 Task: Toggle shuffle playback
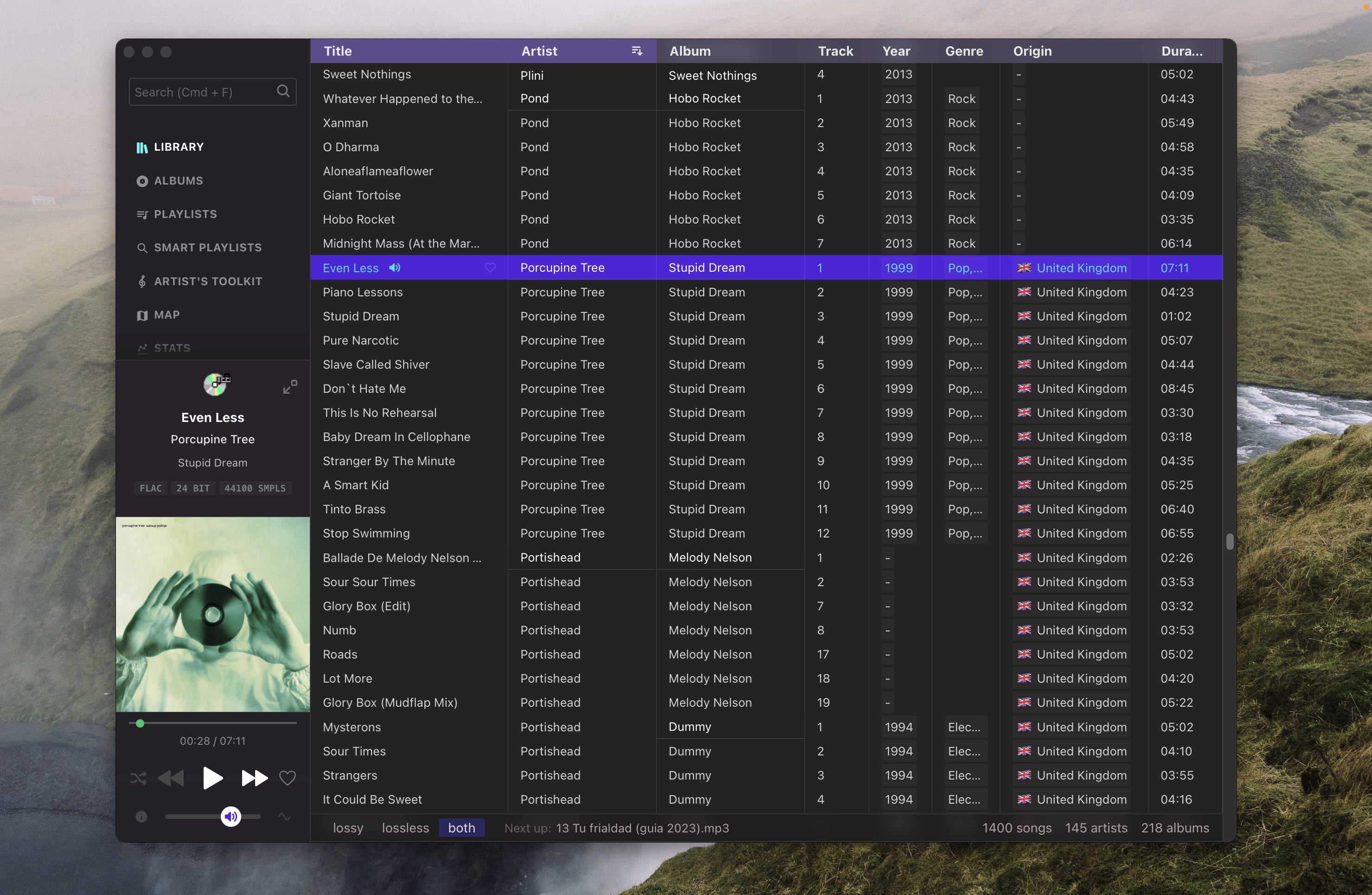coord(138,779)
